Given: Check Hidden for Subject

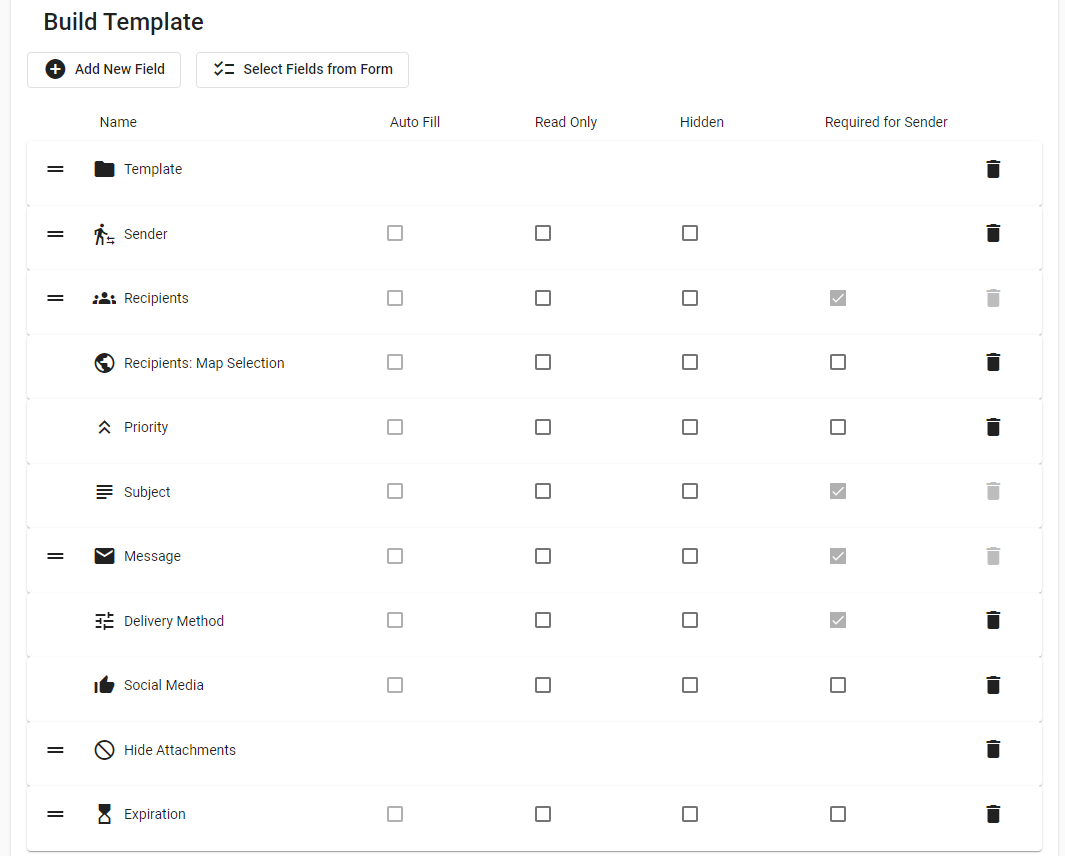Looking at the screenshot, I should point(689,491).
